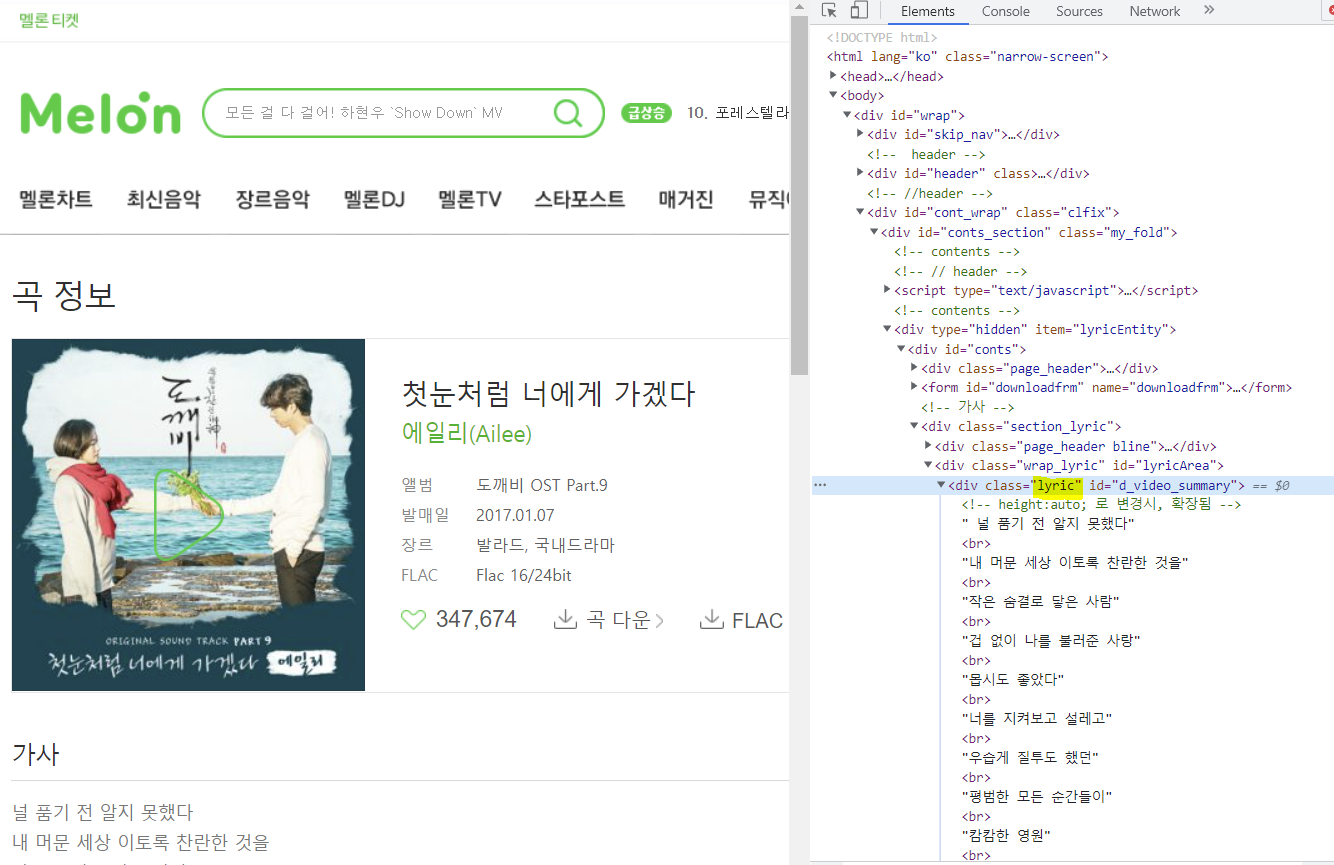This screenshot has width=1334, height=865.
Task: Expand the div id="skip_nav" node
Action: coord(860,134)
